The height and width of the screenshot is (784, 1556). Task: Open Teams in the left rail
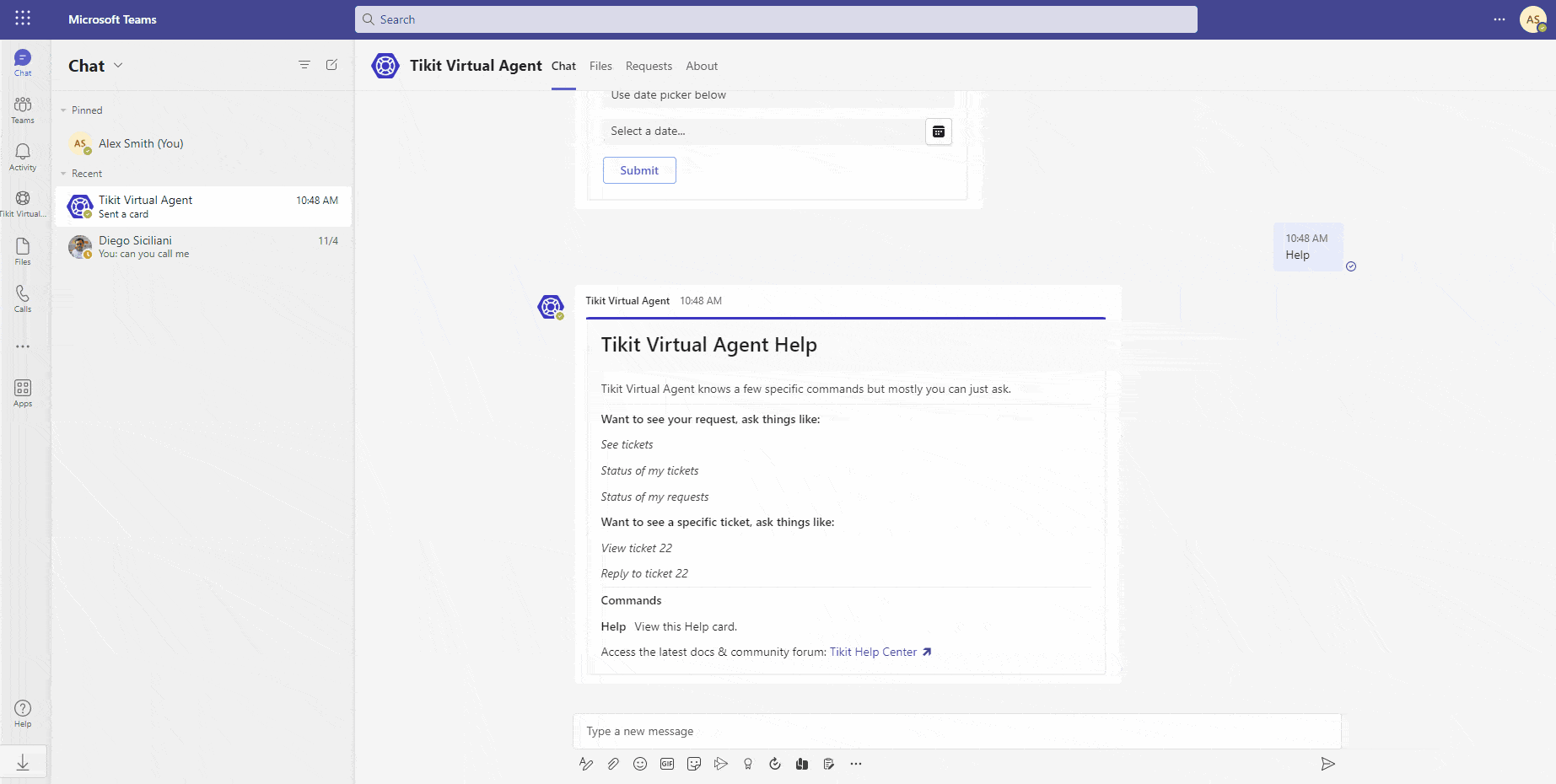(x=23, y=110)
